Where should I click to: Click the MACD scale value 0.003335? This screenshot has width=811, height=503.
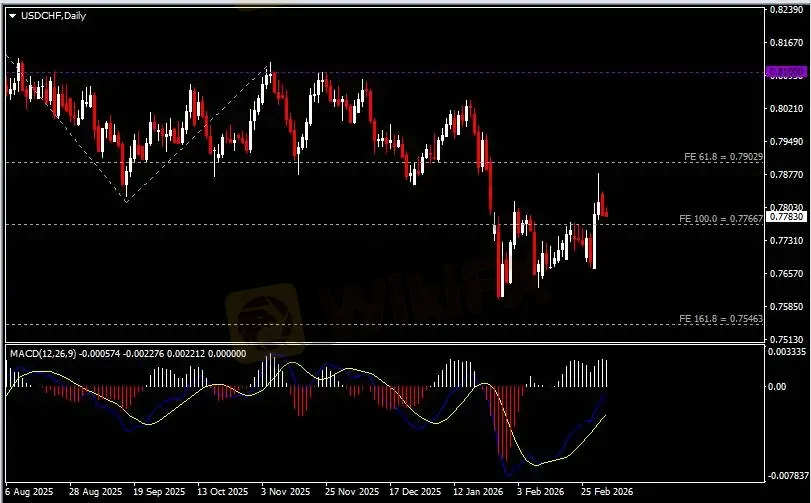point(787,352)
